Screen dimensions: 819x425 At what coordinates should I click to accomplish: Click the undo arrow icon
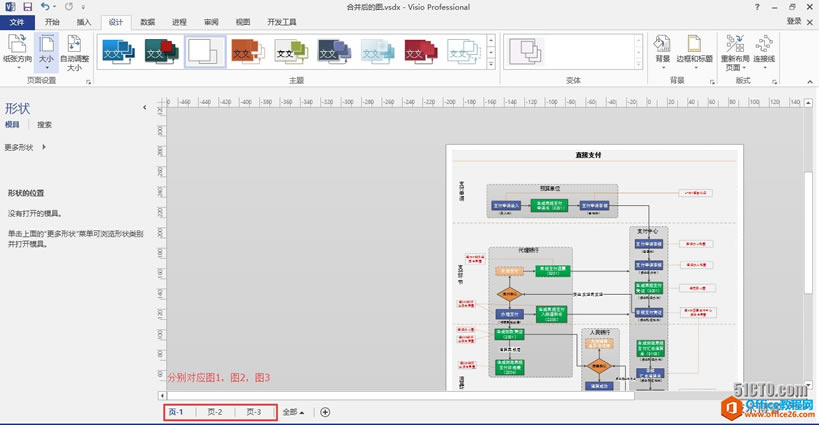point(45,6)
